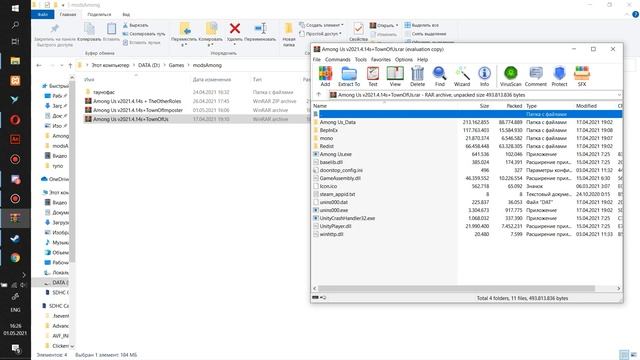
Task: Click the Extract To icon in WinRAR
Action: (x=349, y=76)
